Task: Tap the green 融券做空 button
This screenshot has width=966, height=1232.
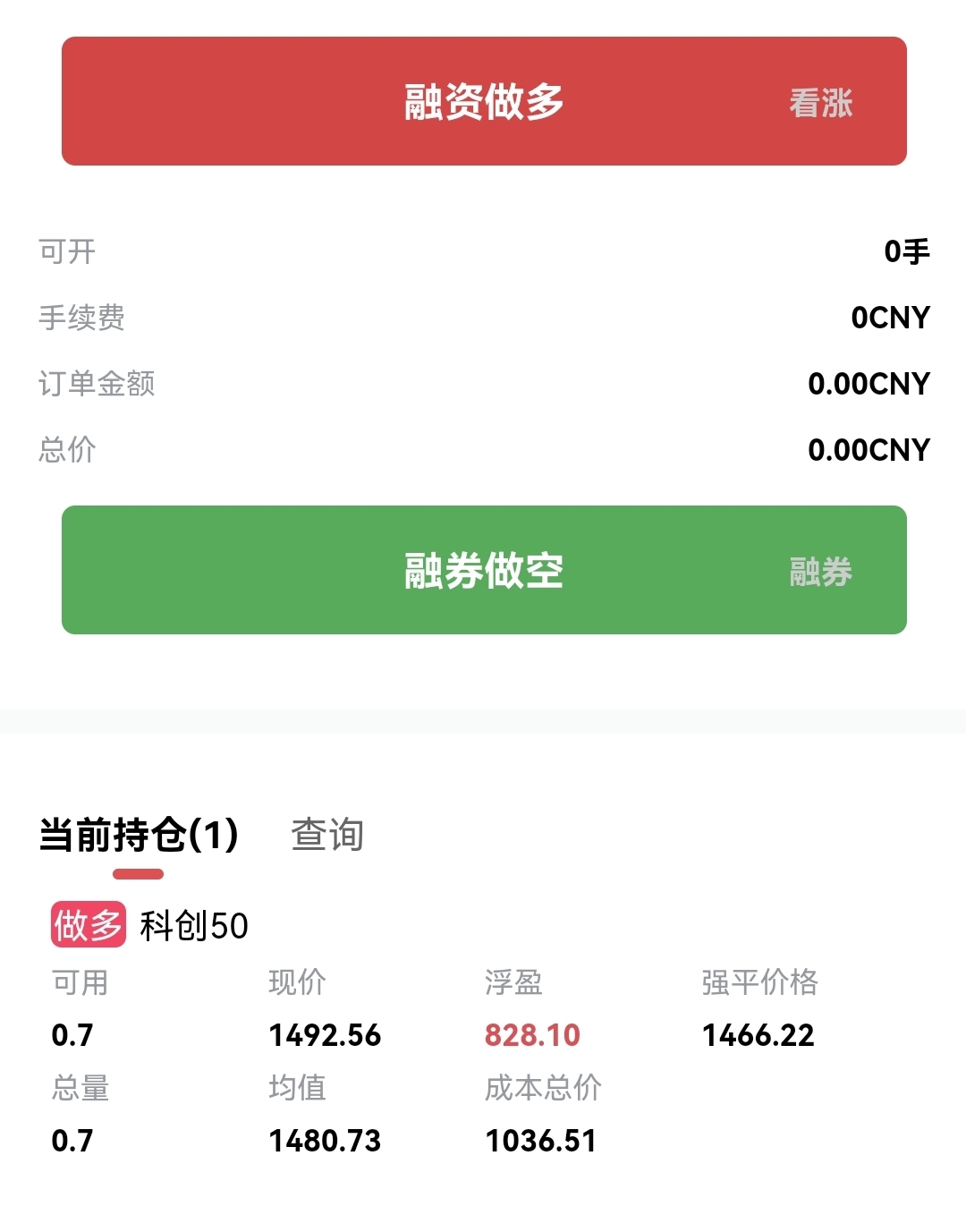Action: click(x=484, y=570)
